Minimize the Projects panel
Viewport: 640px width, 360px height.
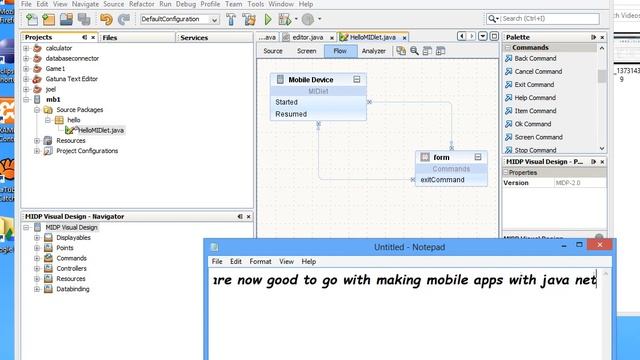tap(84, 37)
